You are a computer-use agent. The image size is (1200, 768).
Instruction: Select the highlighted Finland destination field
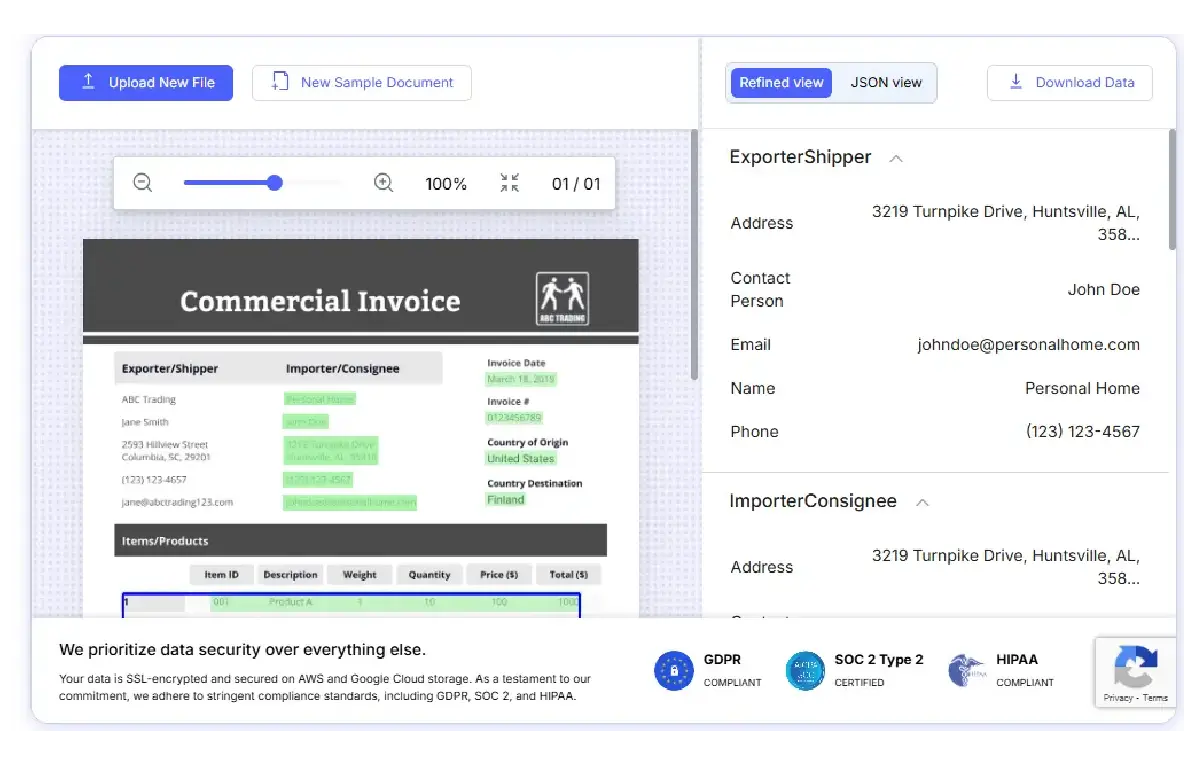pyautogui.click(x=506, y=500)
